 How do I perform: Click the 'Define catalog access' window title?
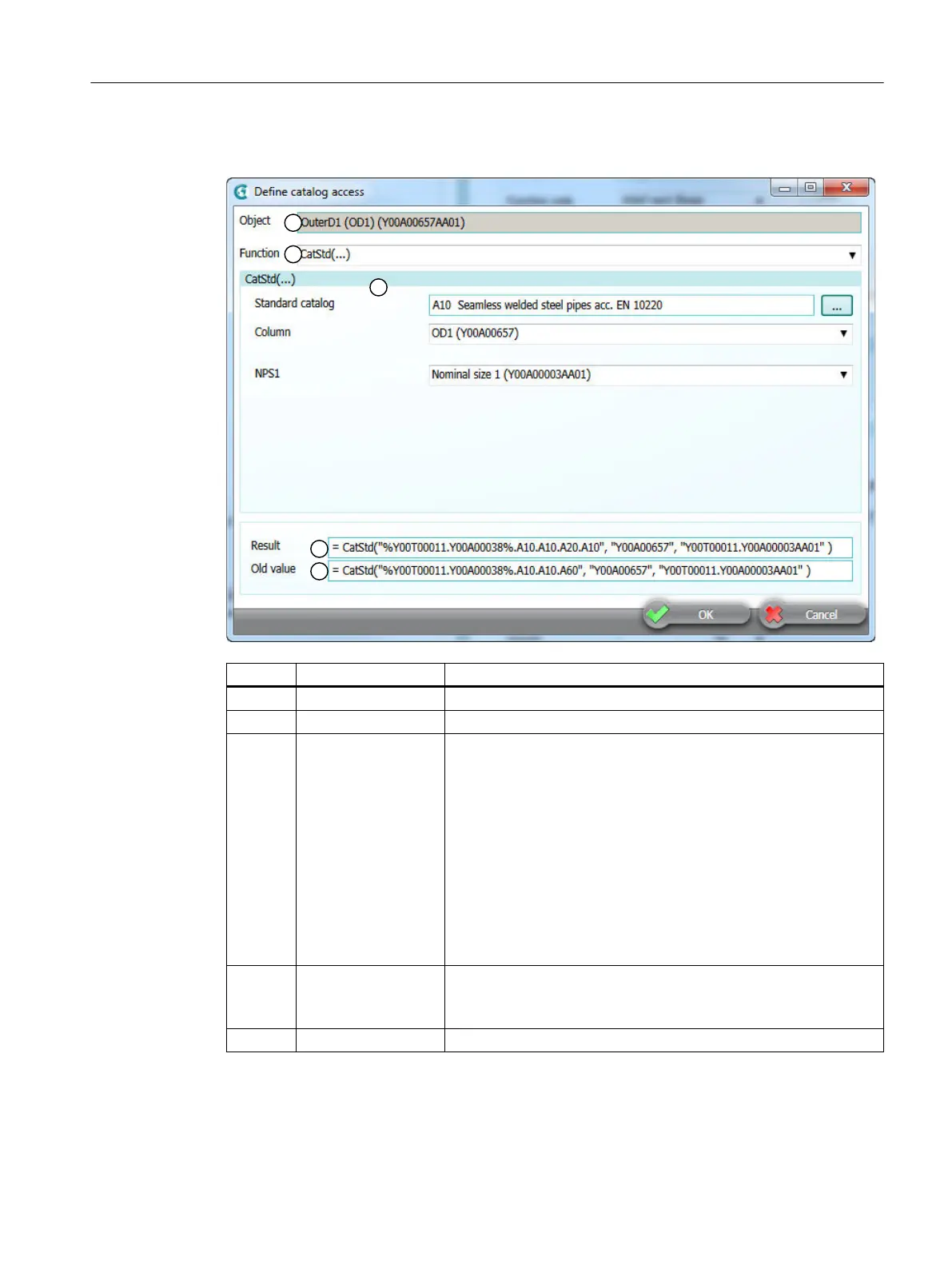[x=309, y=192]
